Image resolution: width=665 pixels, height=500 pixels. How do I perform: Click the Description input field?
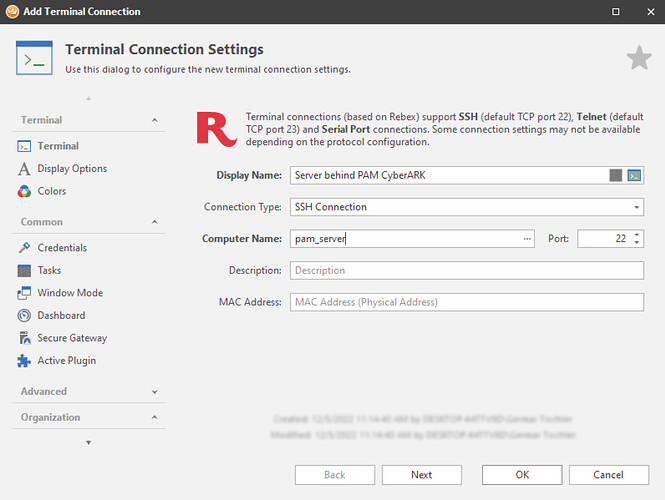[467, 270]
